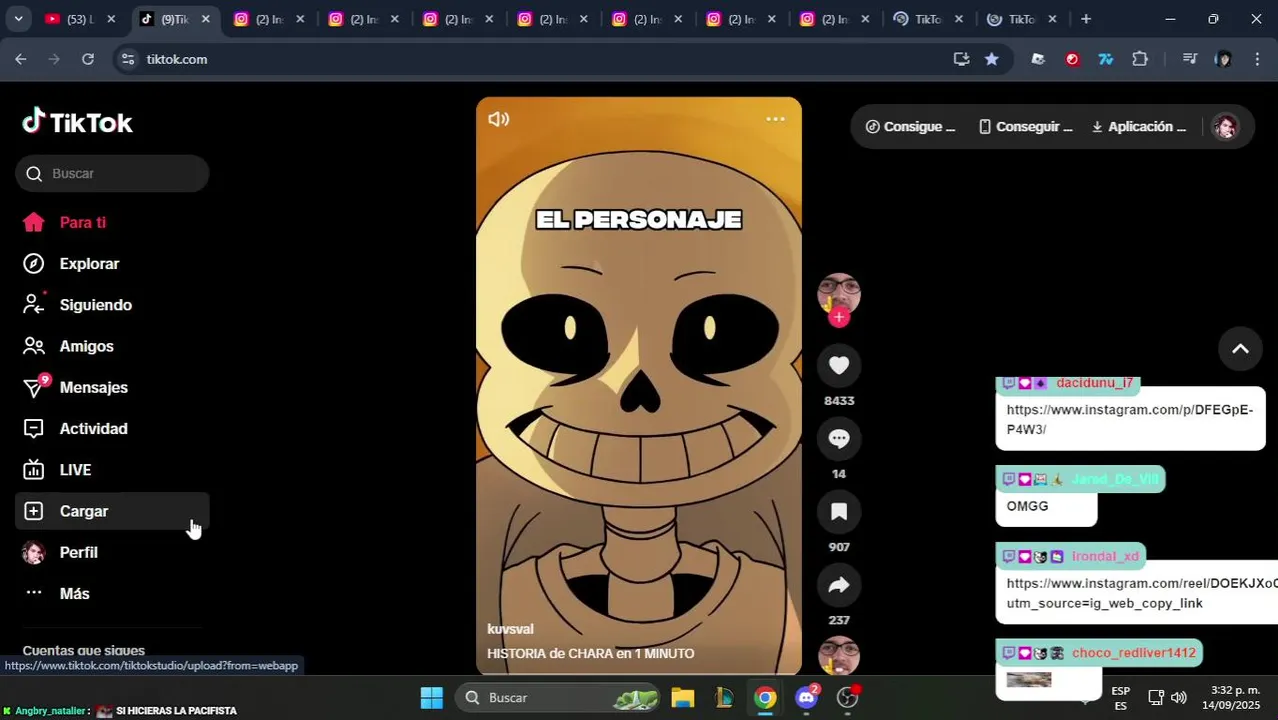Open a new browser tab with the plus

pos(1086,19)
